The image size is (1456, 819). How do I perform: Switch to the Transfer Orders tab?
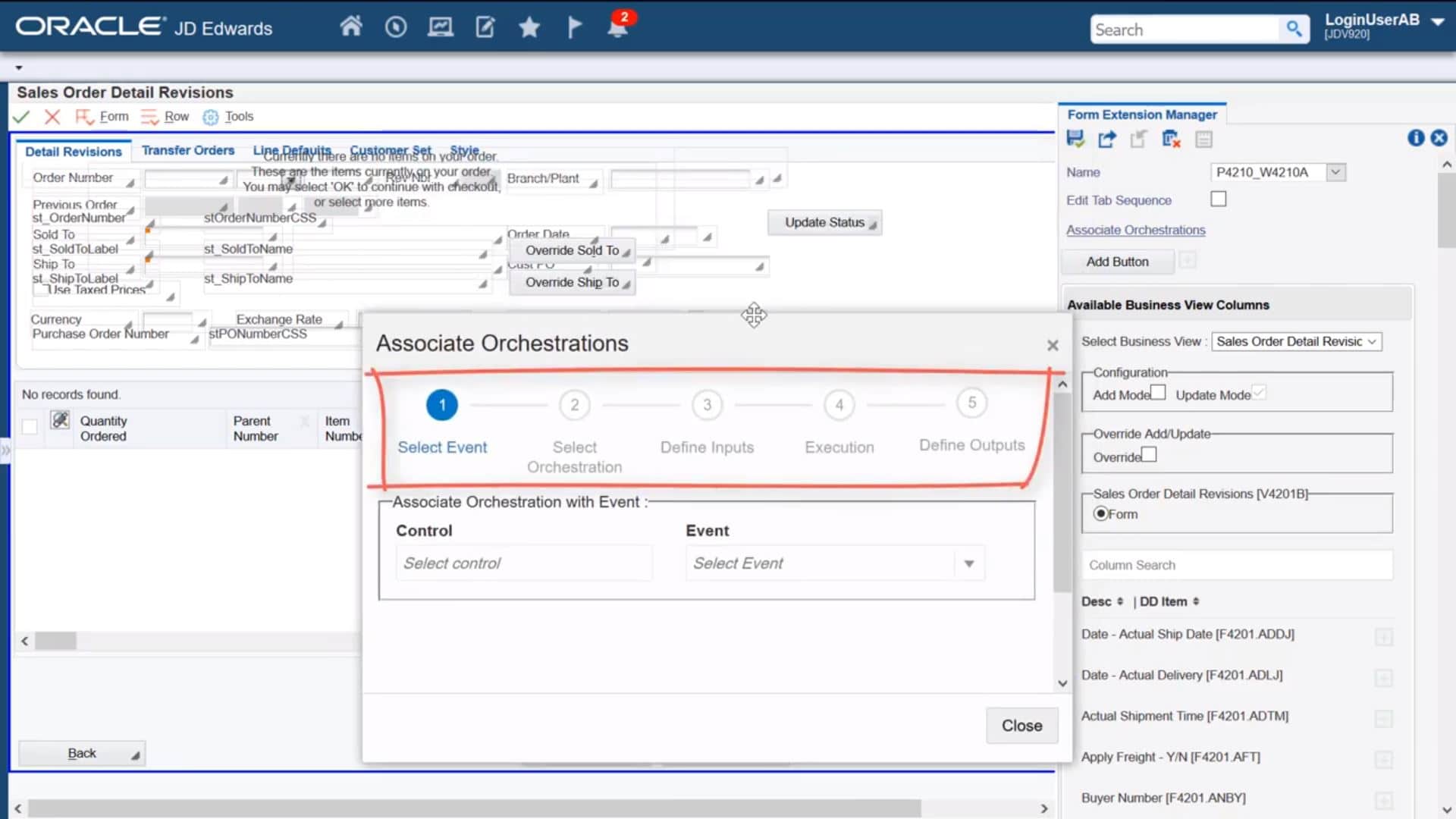point(187,150)
